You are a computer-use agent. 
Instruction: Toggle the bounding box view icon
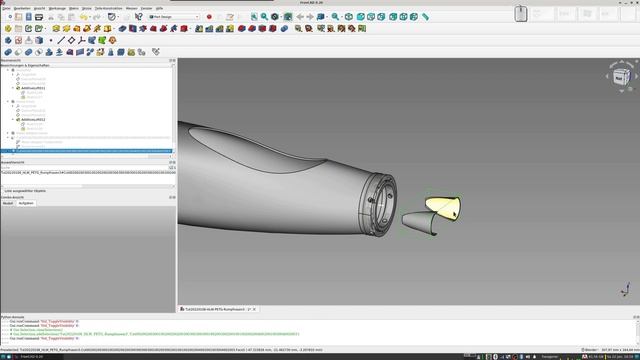[x=288, y=17]
